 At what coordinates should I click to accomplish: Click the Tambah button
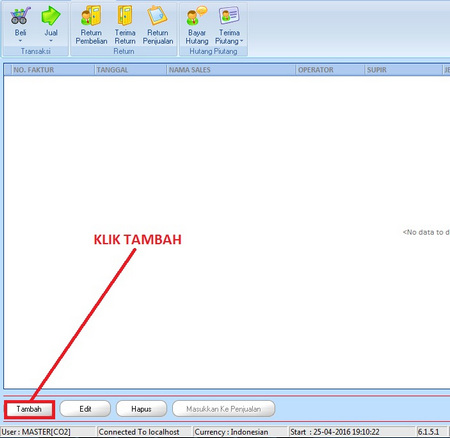click(29, 409)
